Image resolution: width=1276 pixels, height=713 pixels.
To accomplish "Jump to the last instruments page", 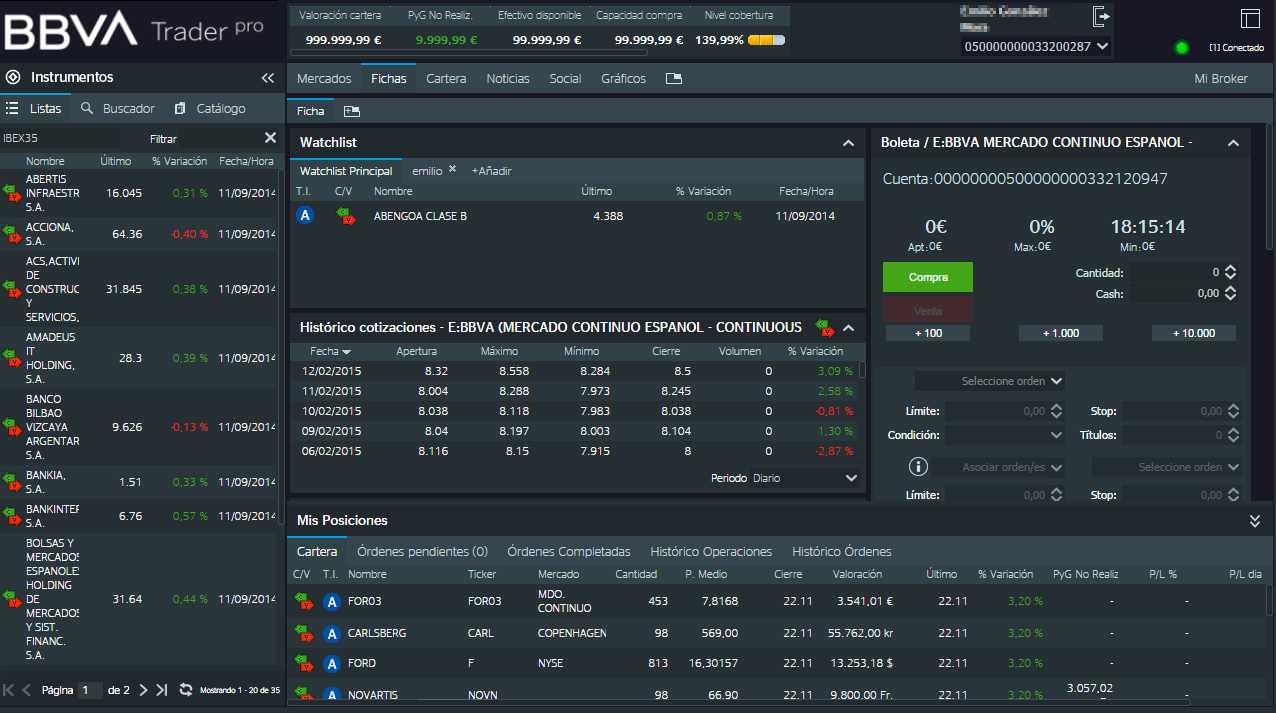I will click(161, 690).
